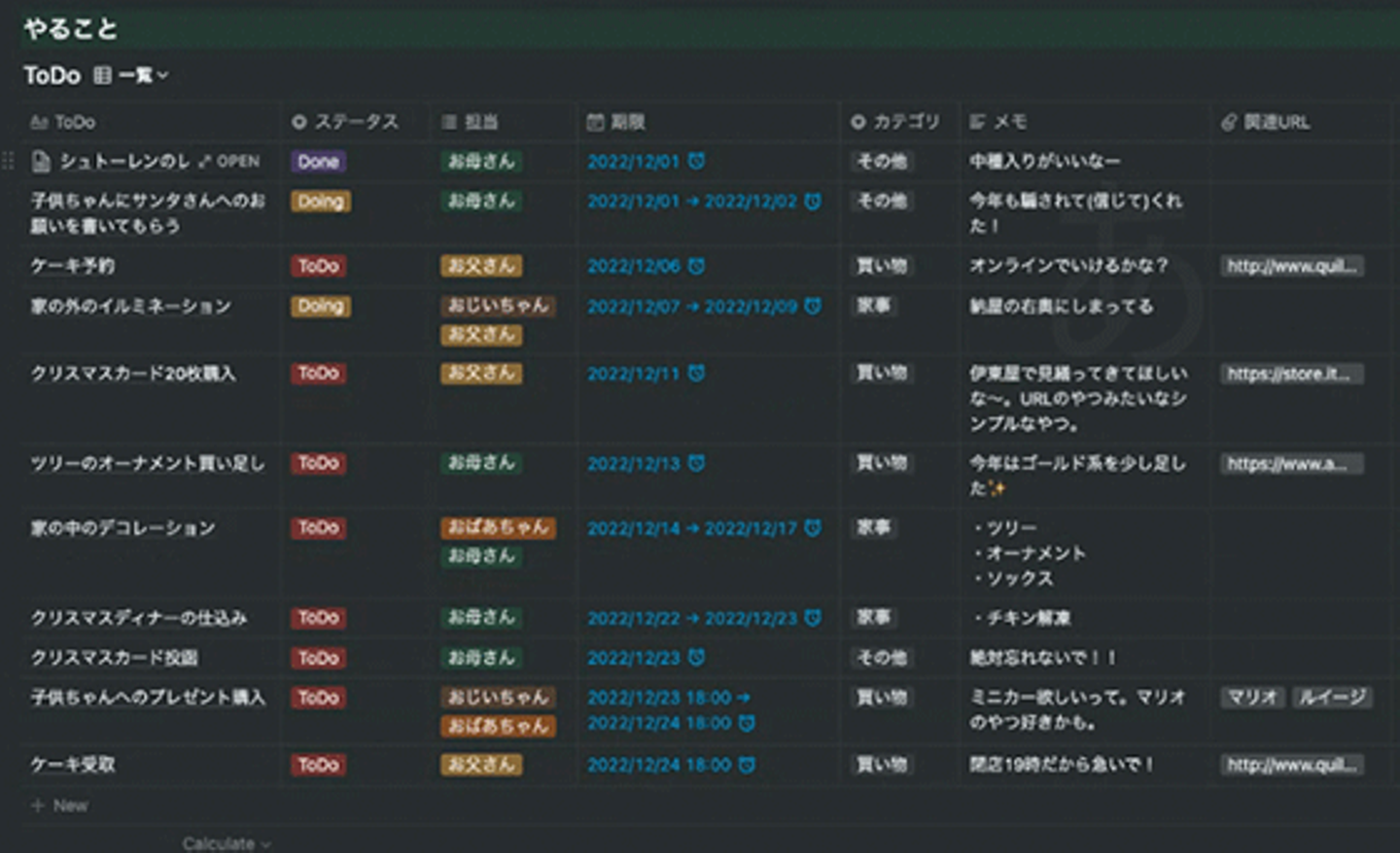This screenshot has width=1400, height=853.
Task: Click 家事 category in 家の外のイルミネーション row
Action: [x=874, y=305]
